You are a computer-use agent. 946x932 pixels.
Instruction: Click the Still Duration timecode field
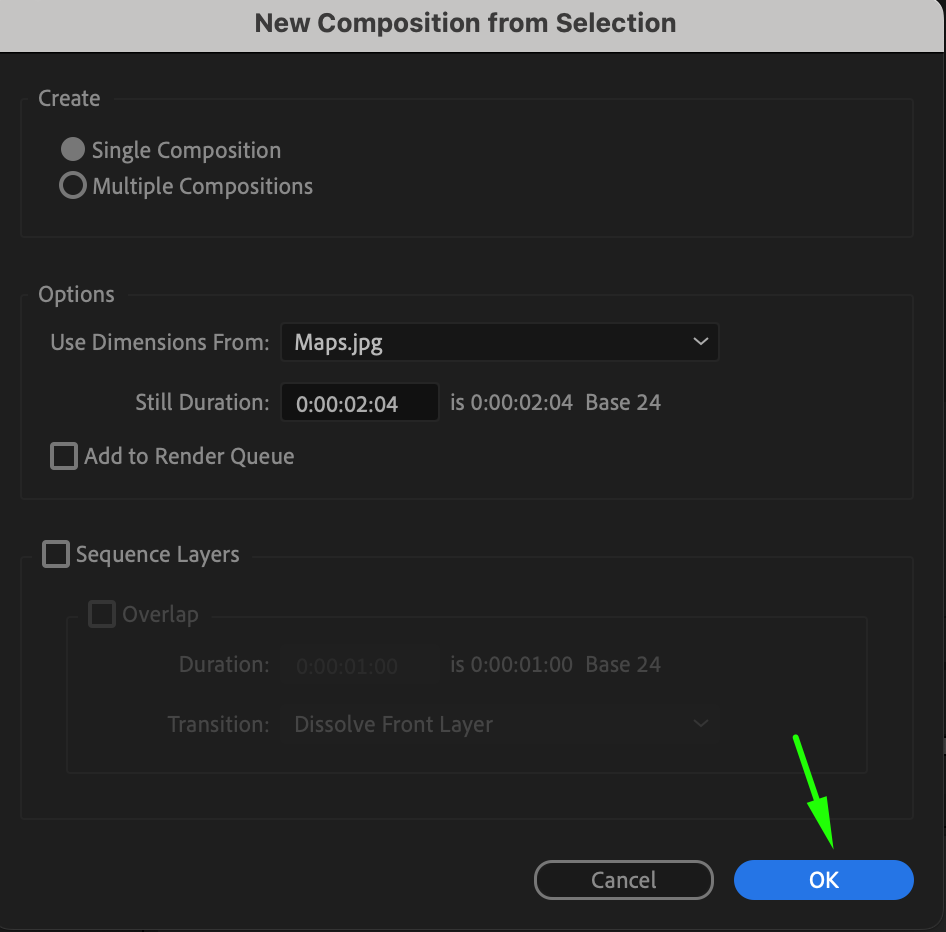[x=359, y=403]
